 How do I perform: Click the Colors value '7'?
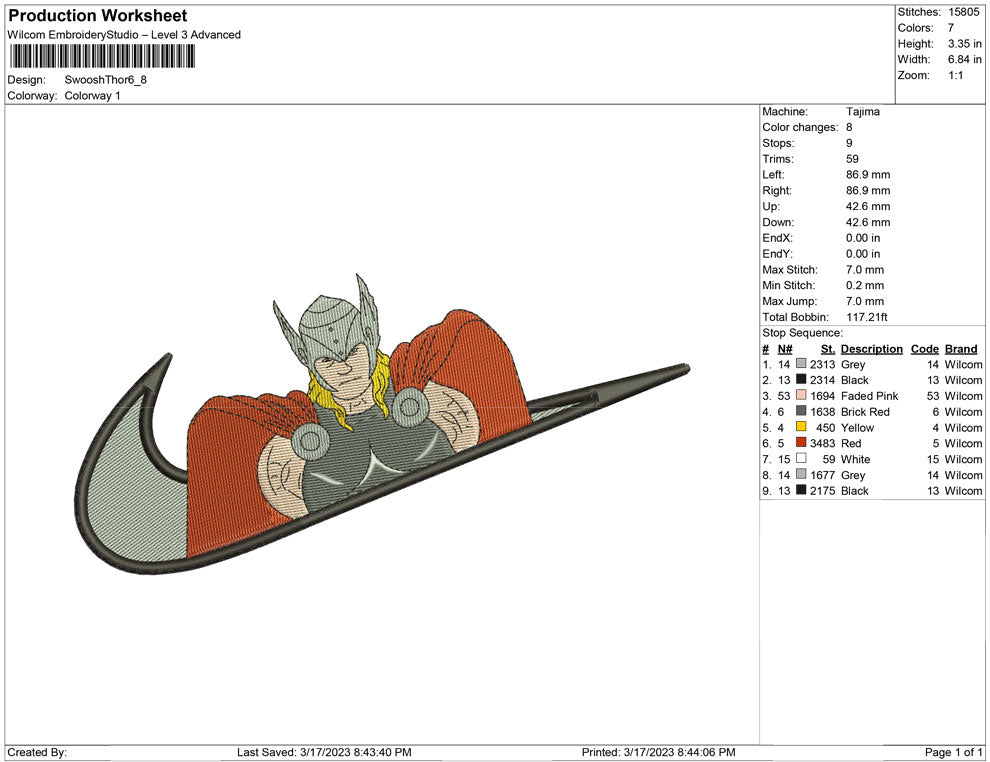951,28
